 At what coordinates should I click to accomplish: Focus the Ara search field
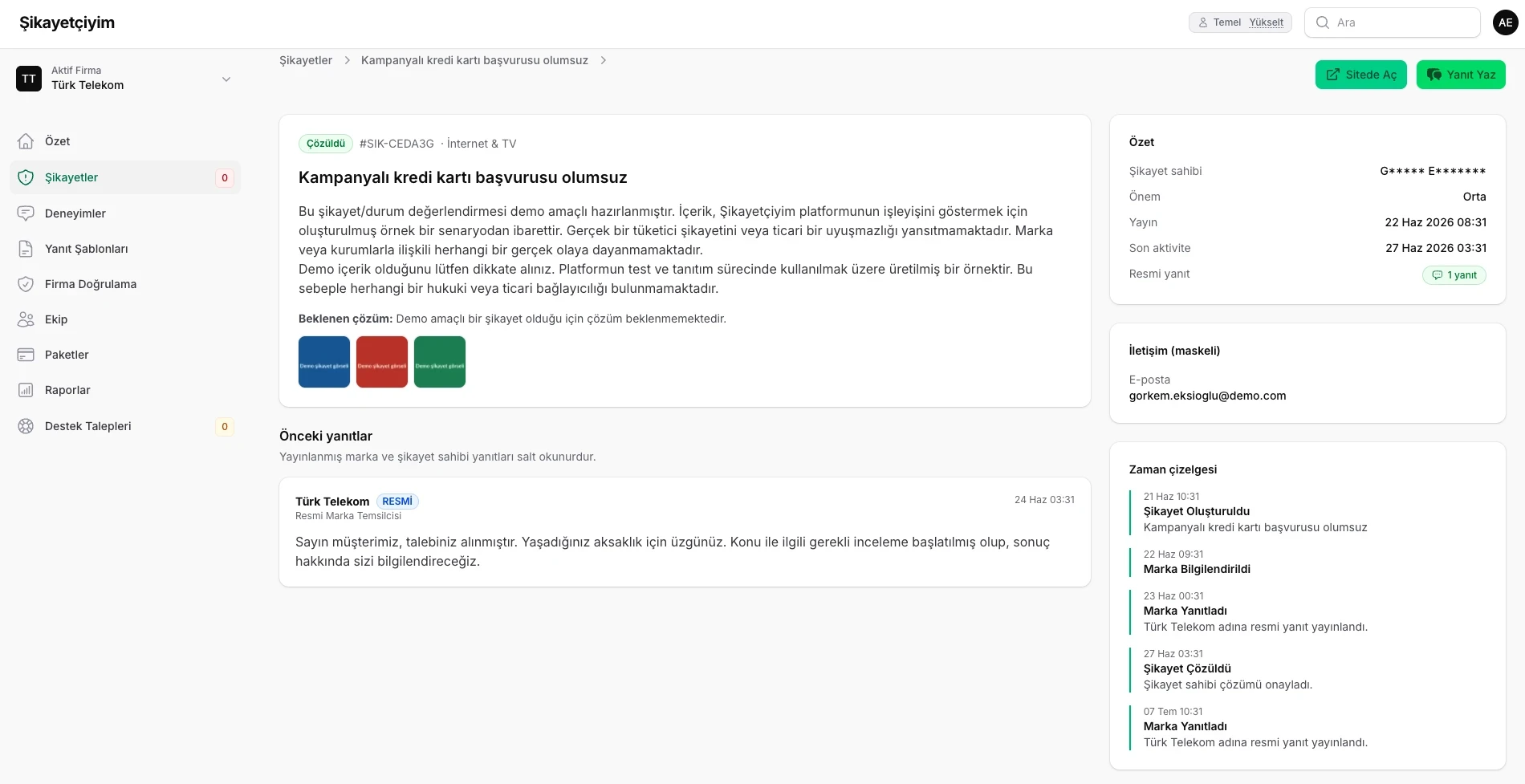(1393, 22)
